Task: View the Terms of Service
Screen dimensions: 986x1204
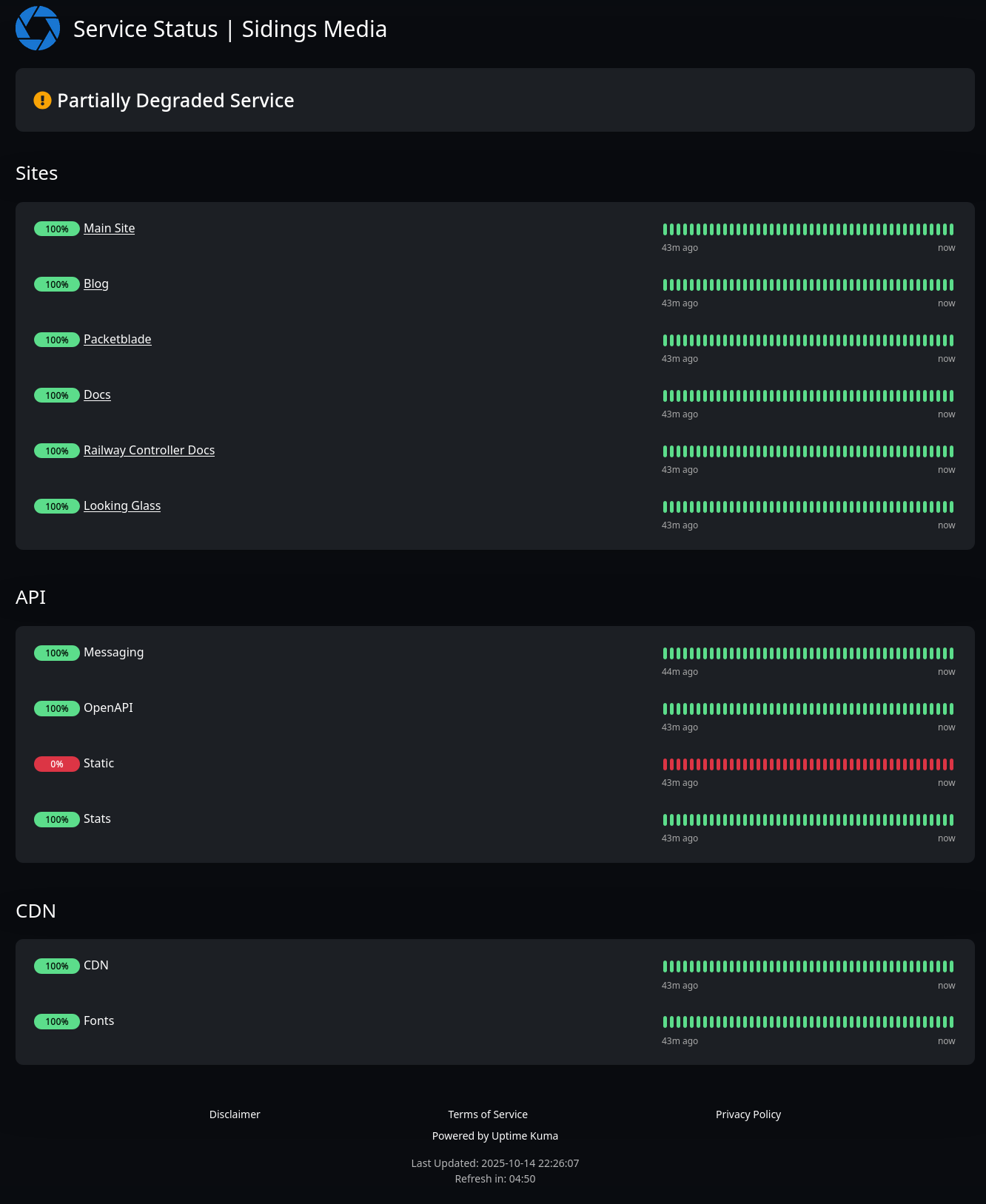Action: tap(488, 1114)
